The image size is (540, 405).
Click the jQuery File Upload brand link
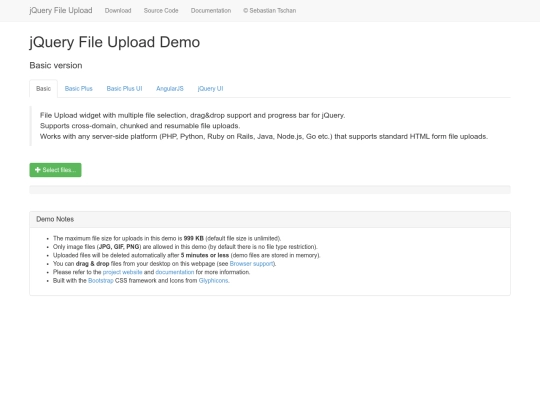(61, 10)
